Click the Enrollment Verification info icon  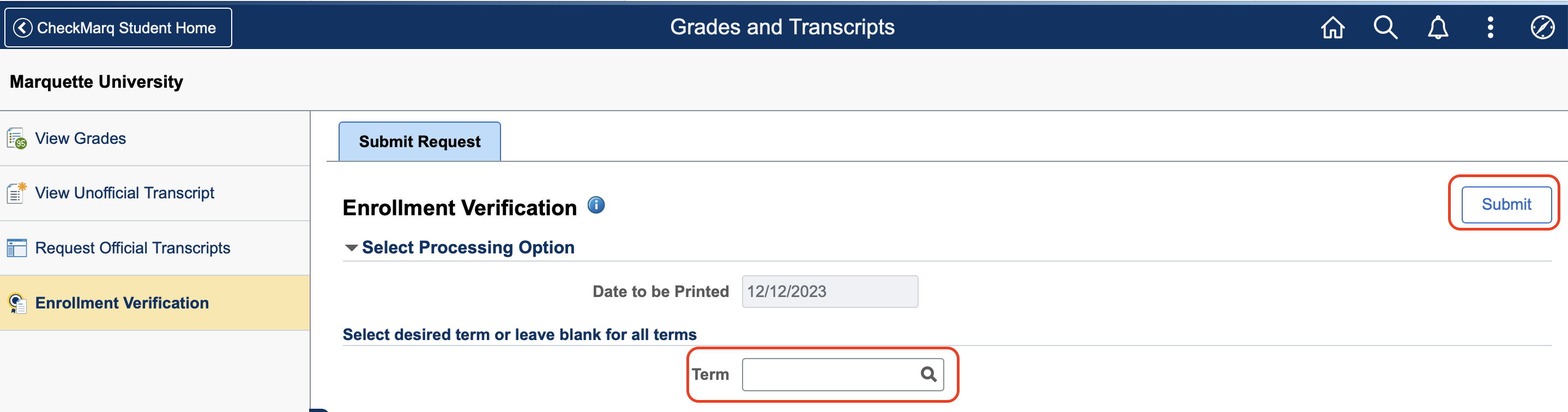tap(596, 205)
